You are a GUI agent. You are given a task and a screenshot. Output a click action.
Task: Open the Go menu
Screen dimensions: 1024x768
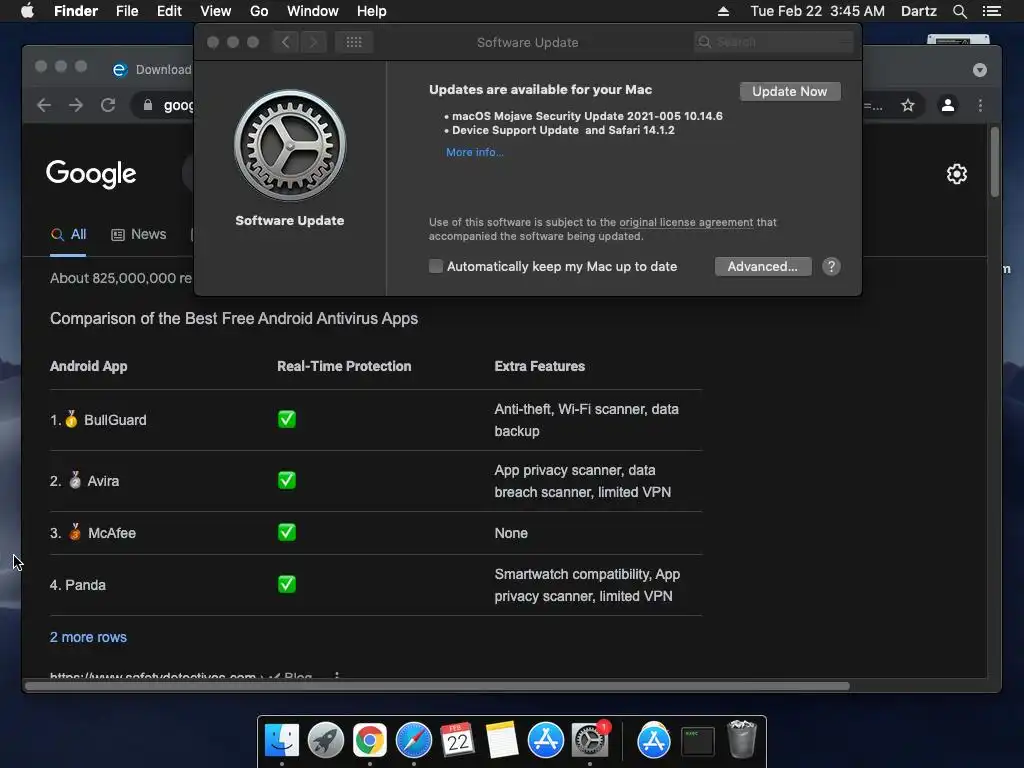259,11
